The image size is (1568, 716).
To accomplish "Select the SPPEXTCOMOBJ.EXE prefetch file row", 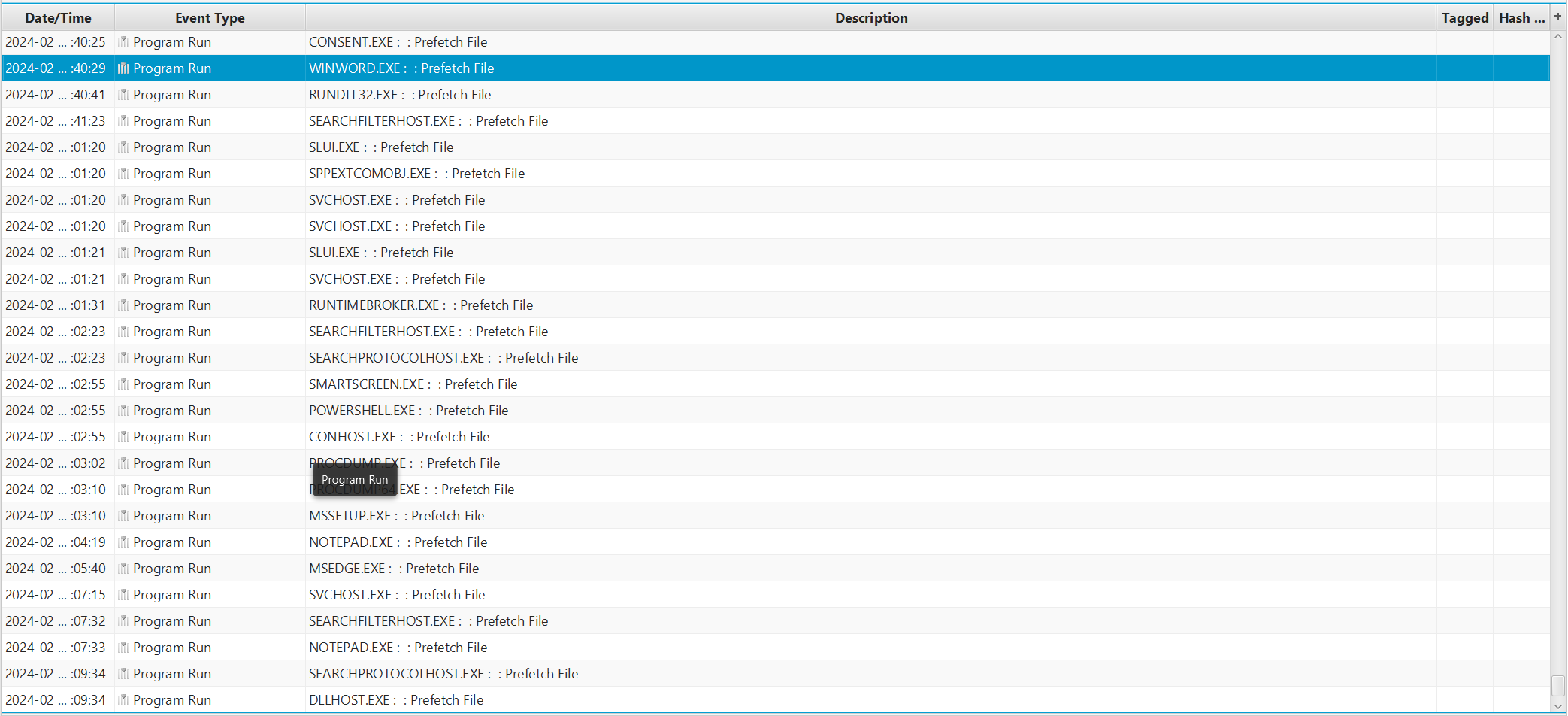I will click(416, 174).
